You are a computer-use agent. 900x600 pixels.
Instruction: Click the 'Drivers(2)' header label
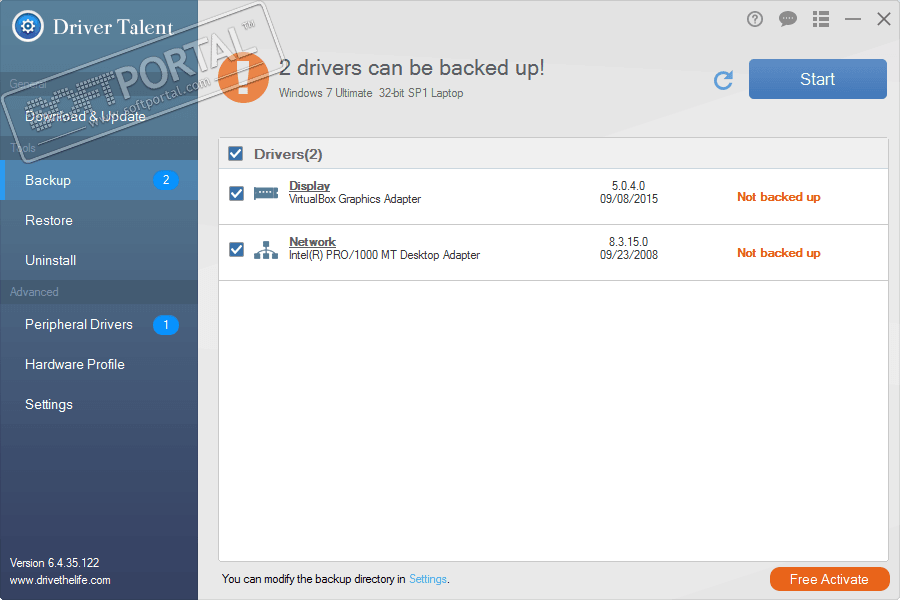pos(288,154)
